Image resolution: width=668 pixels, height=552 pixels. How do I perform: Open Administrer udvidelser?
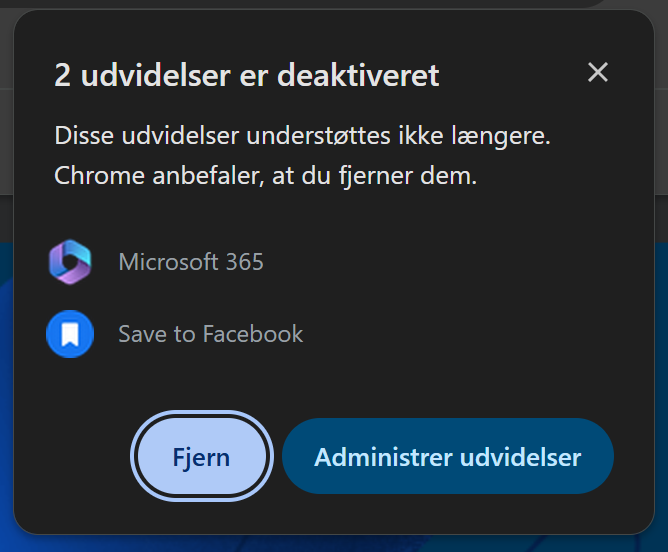[x=448, y=456]
